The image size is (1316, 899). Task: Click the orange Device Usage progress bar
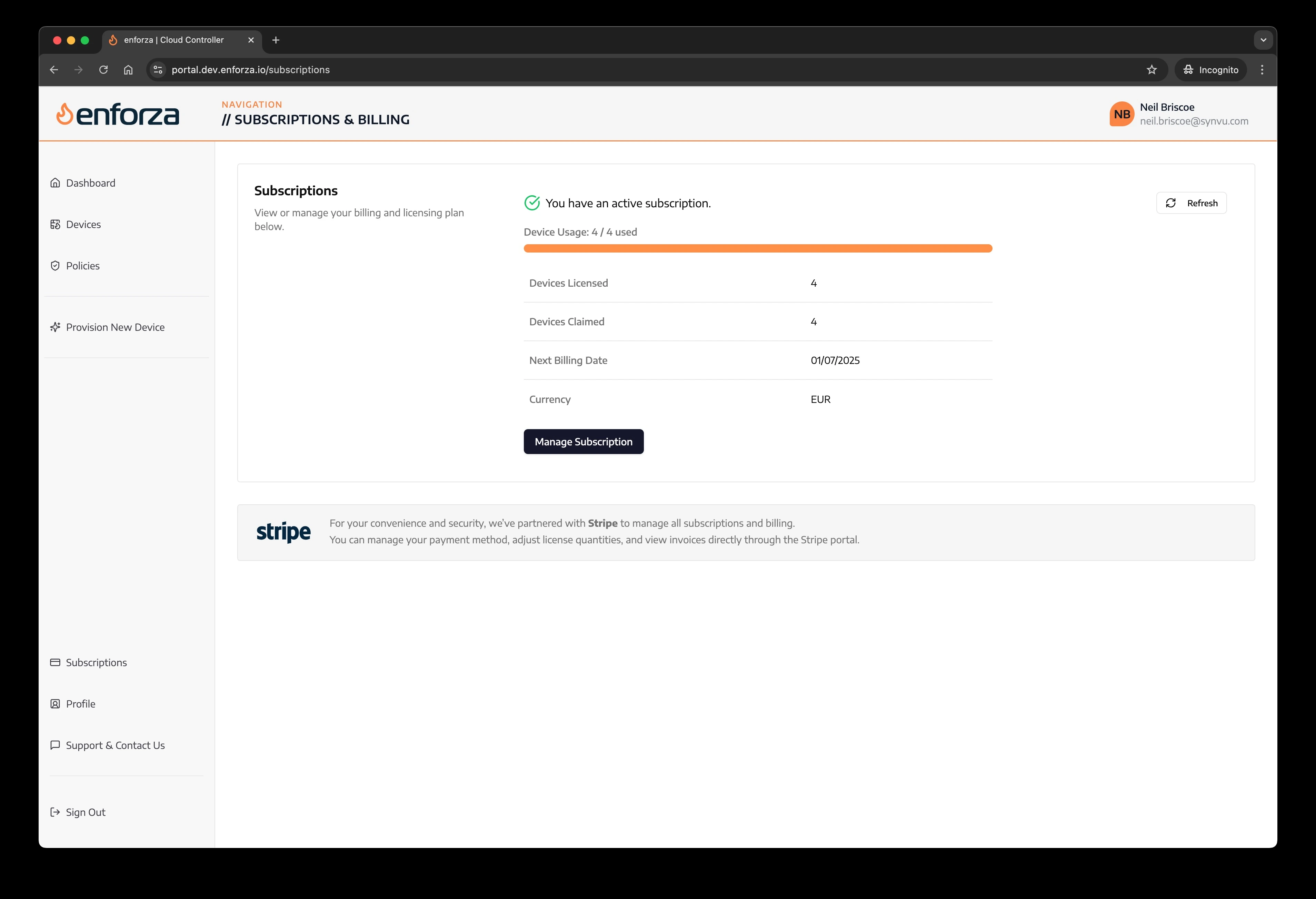coord(758,248)
